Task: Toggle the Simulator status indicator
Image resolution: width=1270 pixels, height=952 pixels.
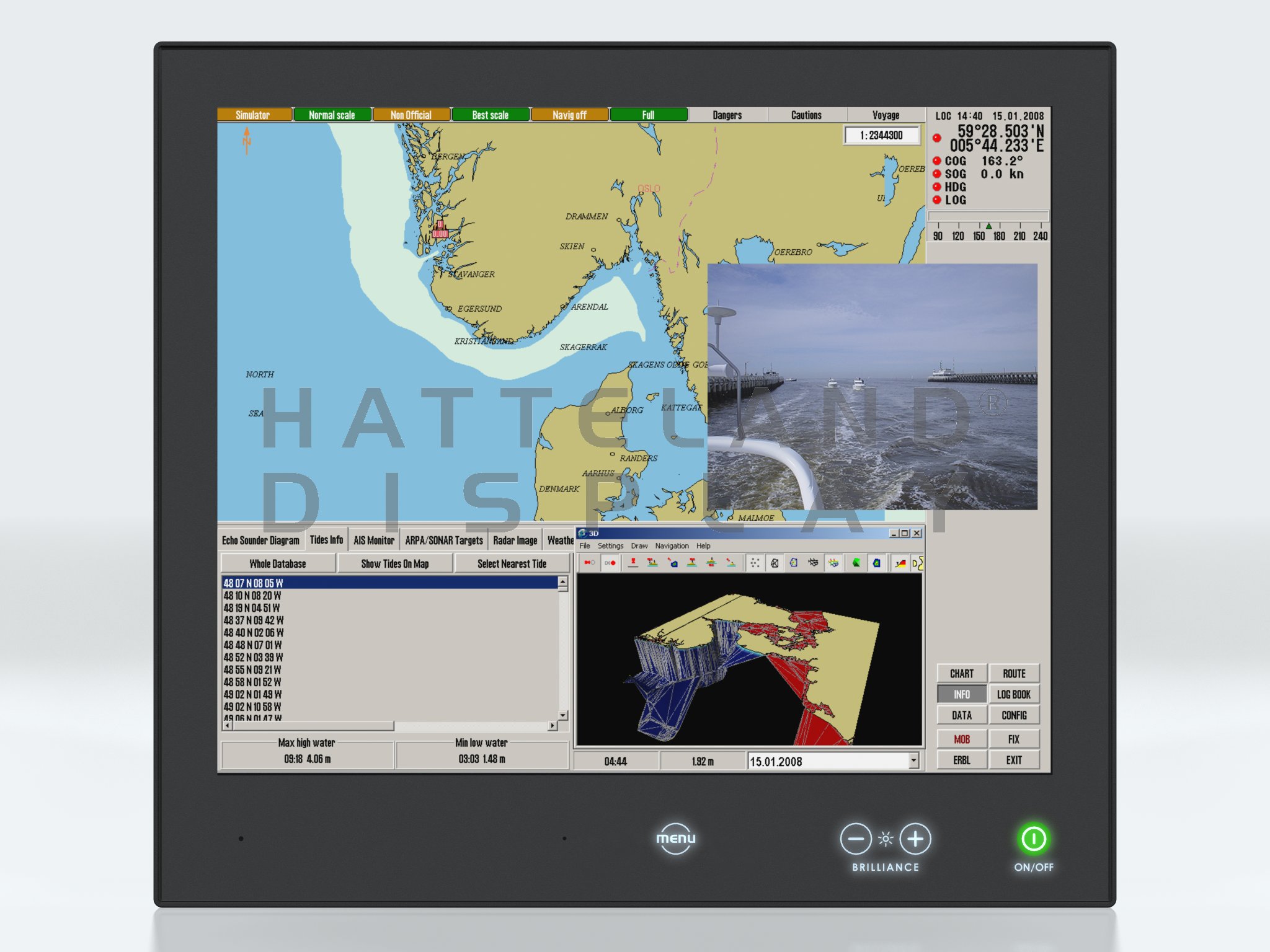Action: coord(254,115)
